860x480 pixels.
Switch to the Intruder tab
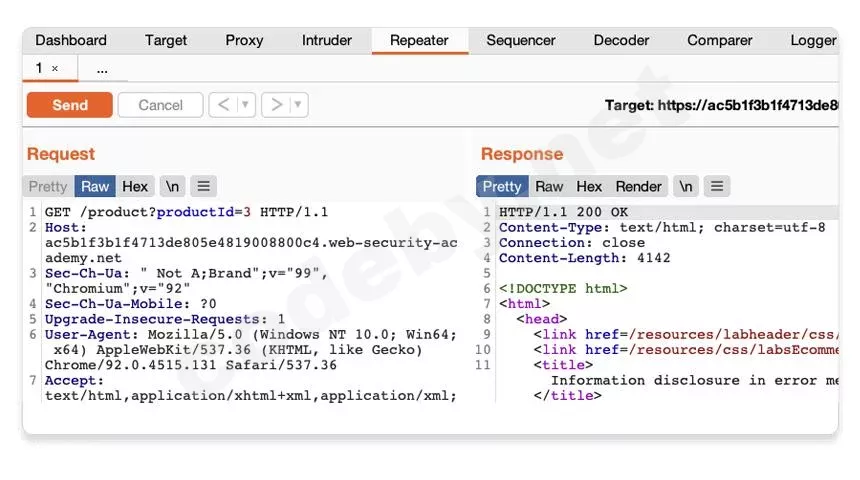click(327, 40)
